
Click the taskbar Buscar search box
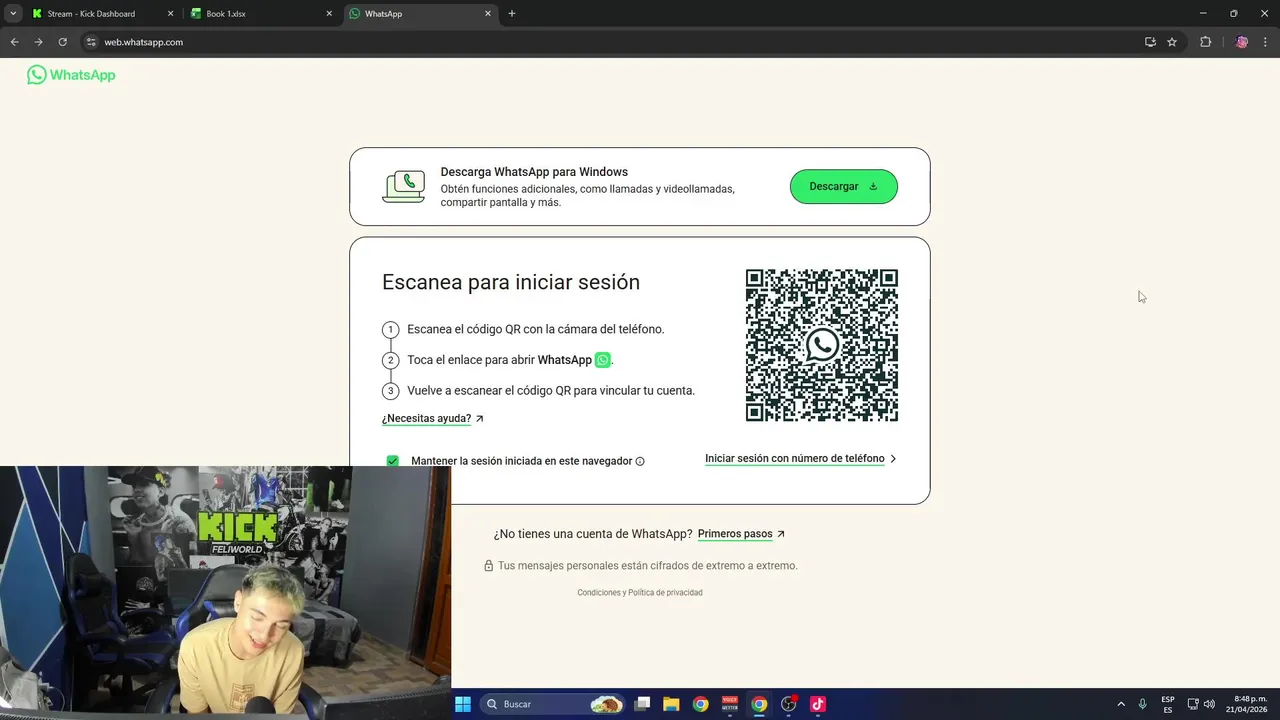[553, 704]
